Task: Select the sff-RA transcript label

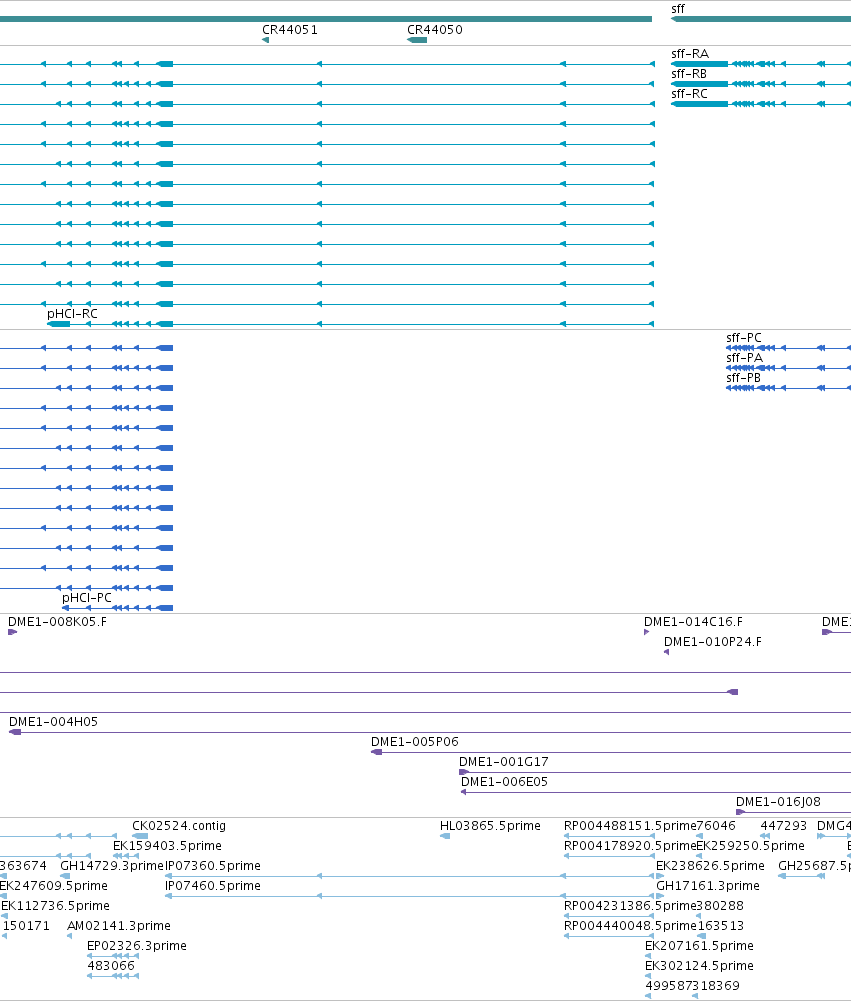Action: point(690,54)
